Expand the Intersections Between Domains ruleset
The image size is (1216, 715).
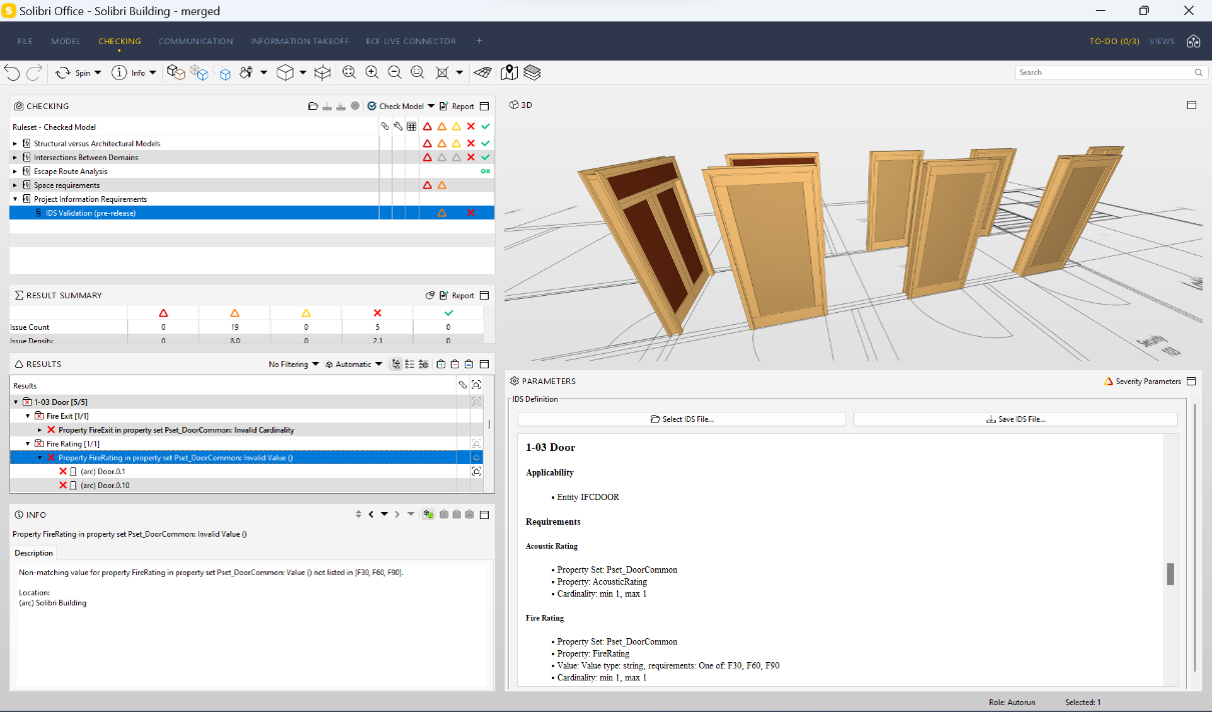point(15,157)
